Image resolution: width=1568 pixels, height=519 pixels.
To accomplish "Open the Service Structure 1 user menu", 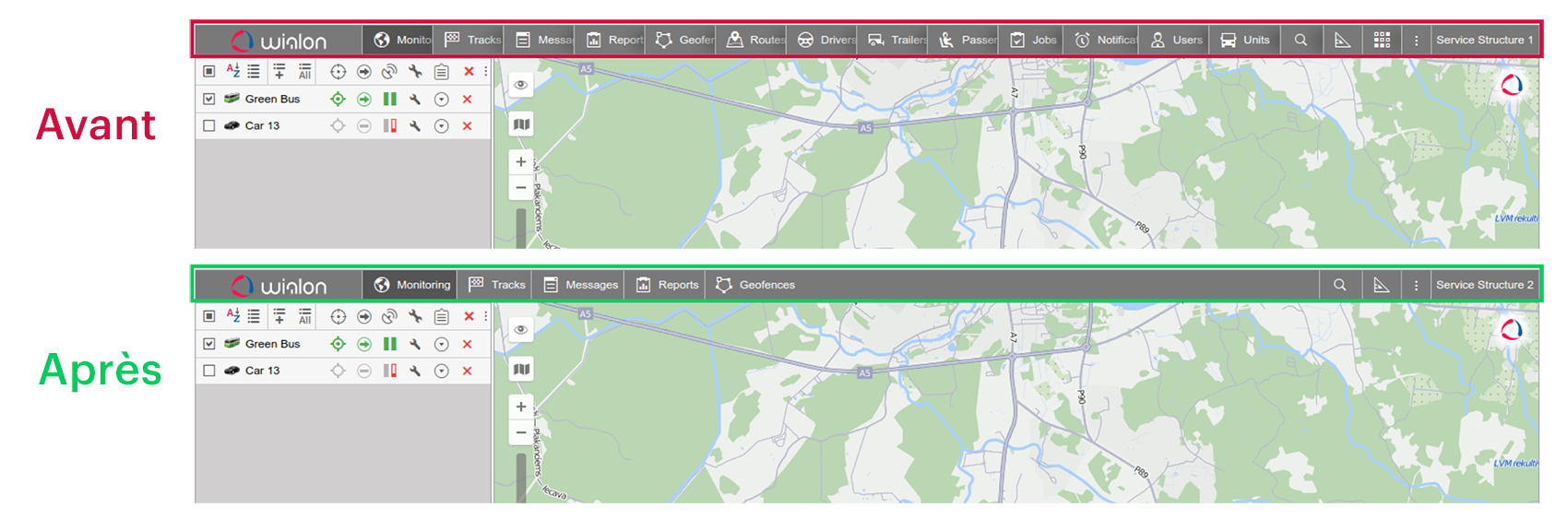I will (1484, 40).
